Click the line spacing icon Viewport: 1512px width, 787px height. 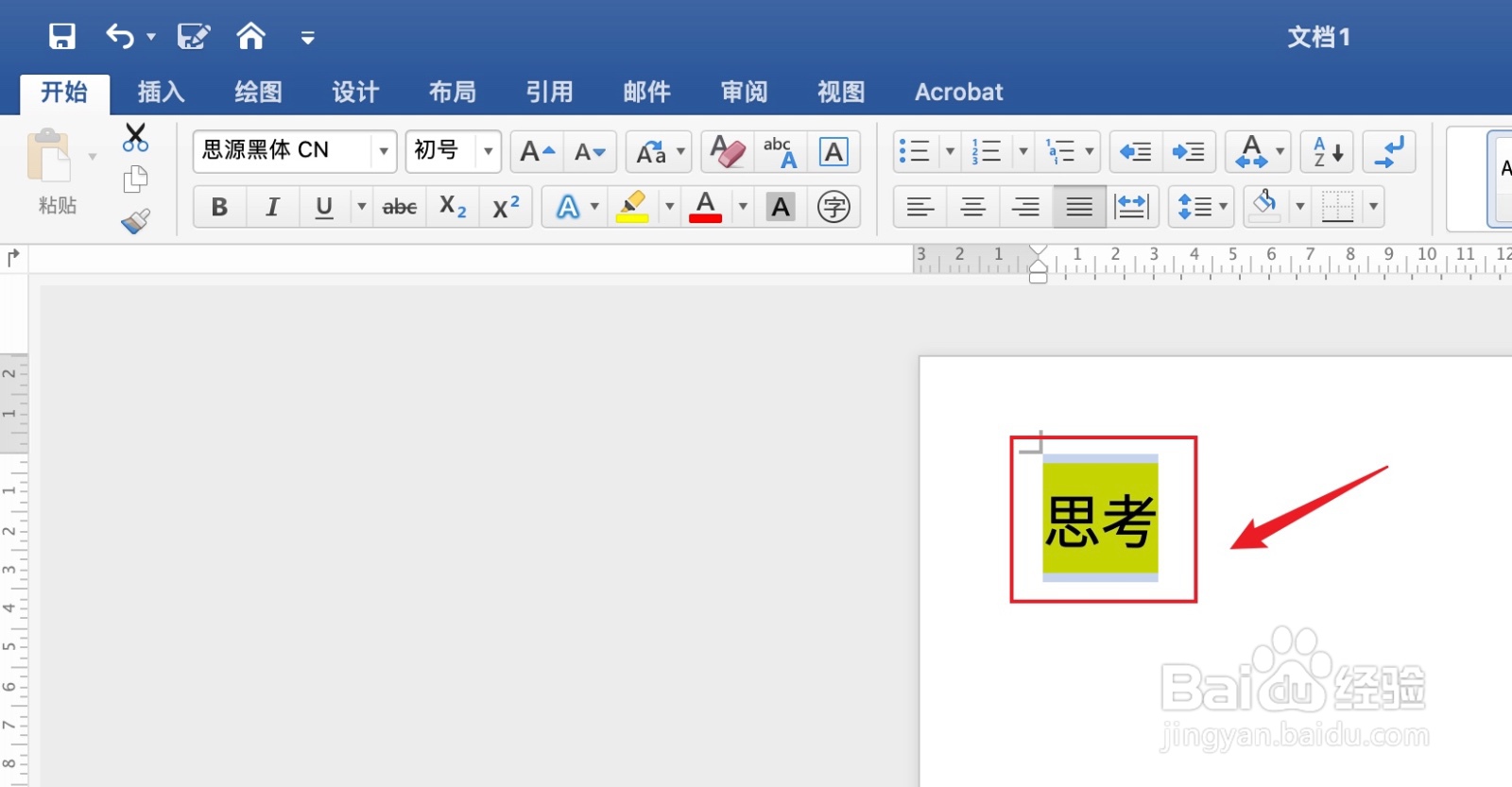1194,207
